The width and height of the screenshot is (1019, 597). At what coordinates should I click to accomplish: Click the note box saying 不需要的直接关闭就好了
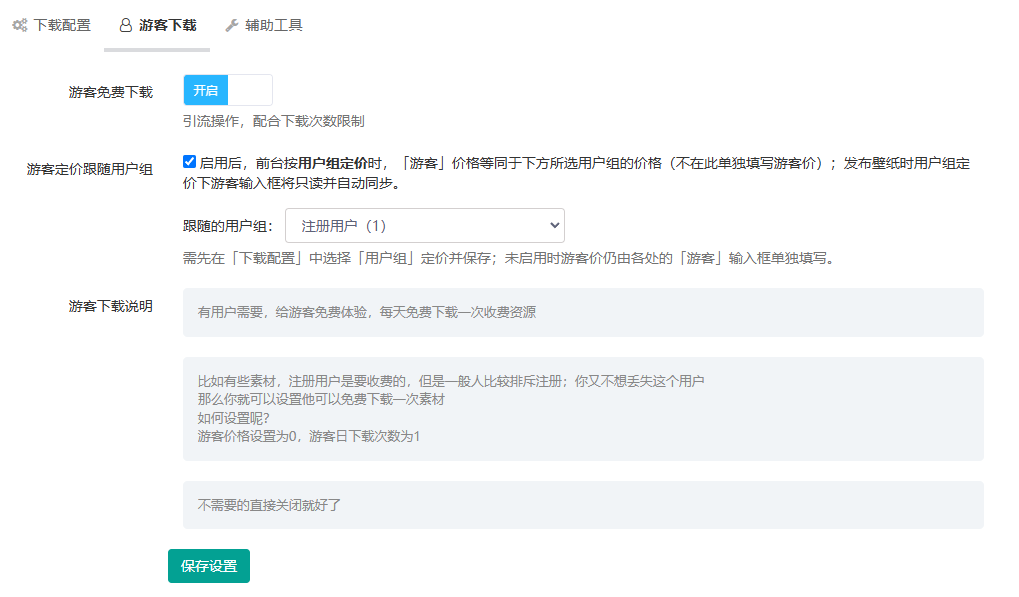[x=583, y=505]
